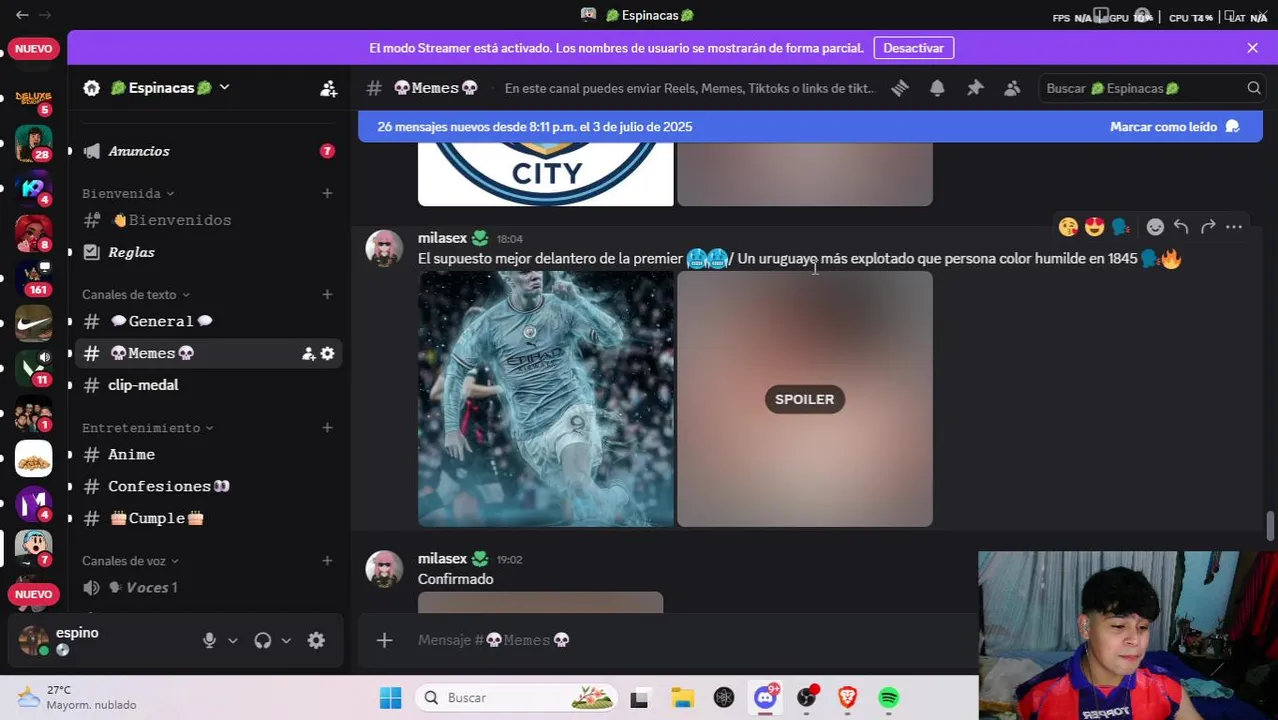Open the threads icon in channel header
The image size is (1278, 720).
click(x=900, y=88)
